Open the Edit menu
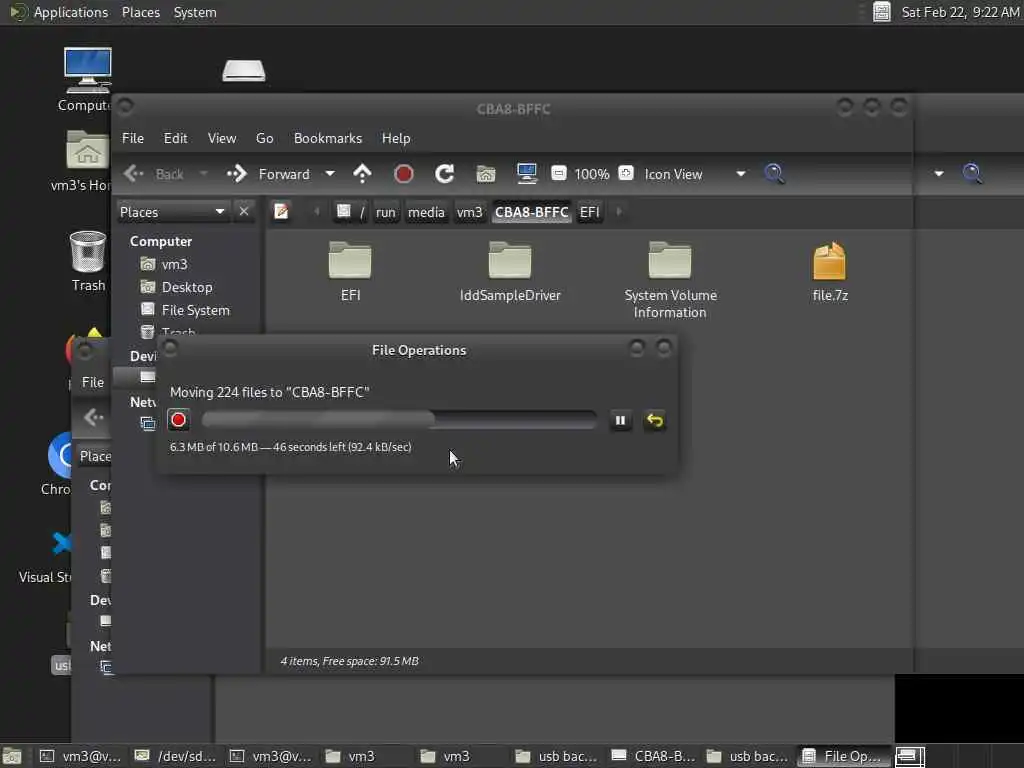This screenshot has height=768, width=1024. [x=175, y=138]
